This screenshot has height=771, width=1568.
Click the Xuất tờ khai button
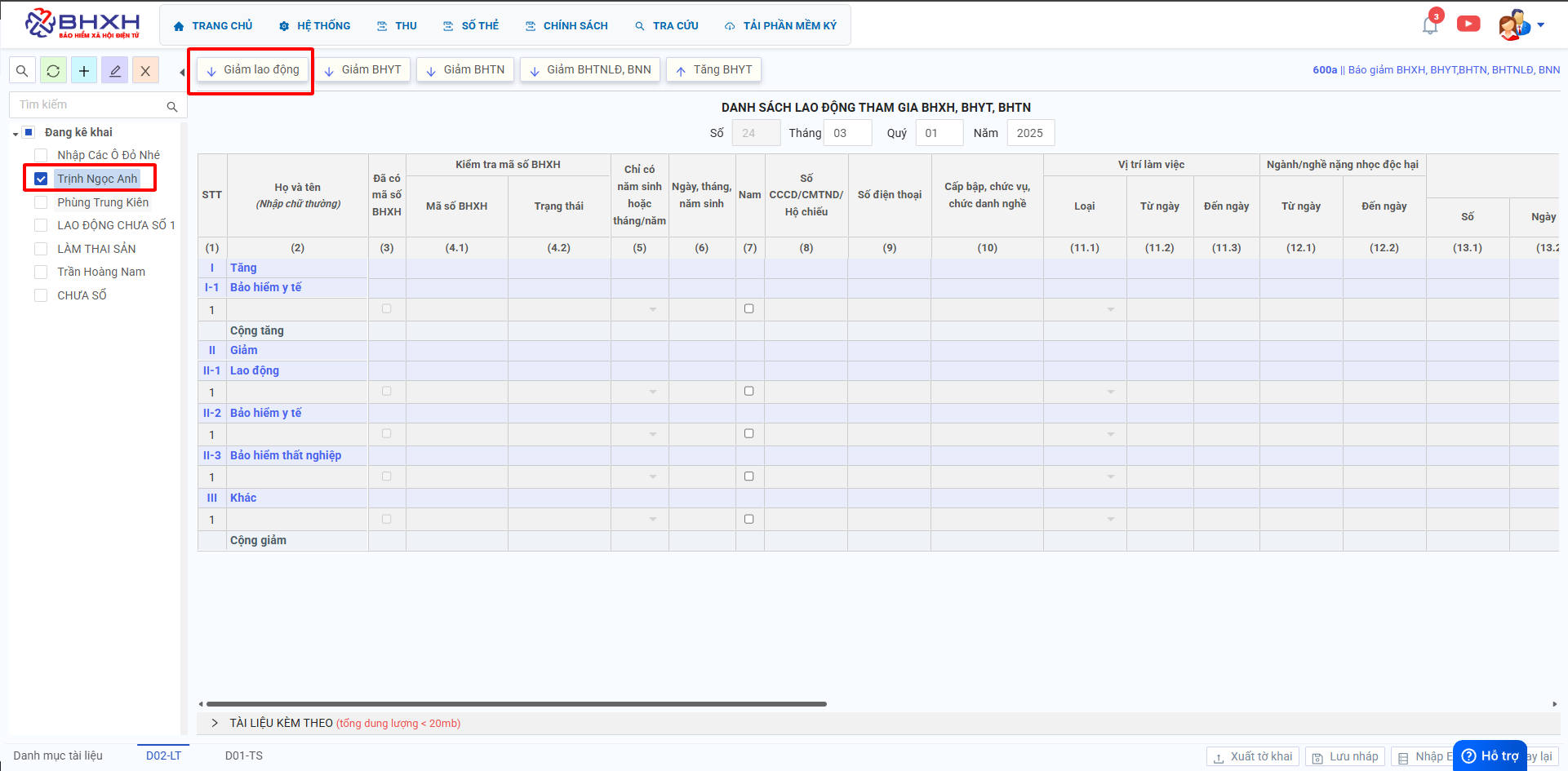click(x=1253, y=757)
